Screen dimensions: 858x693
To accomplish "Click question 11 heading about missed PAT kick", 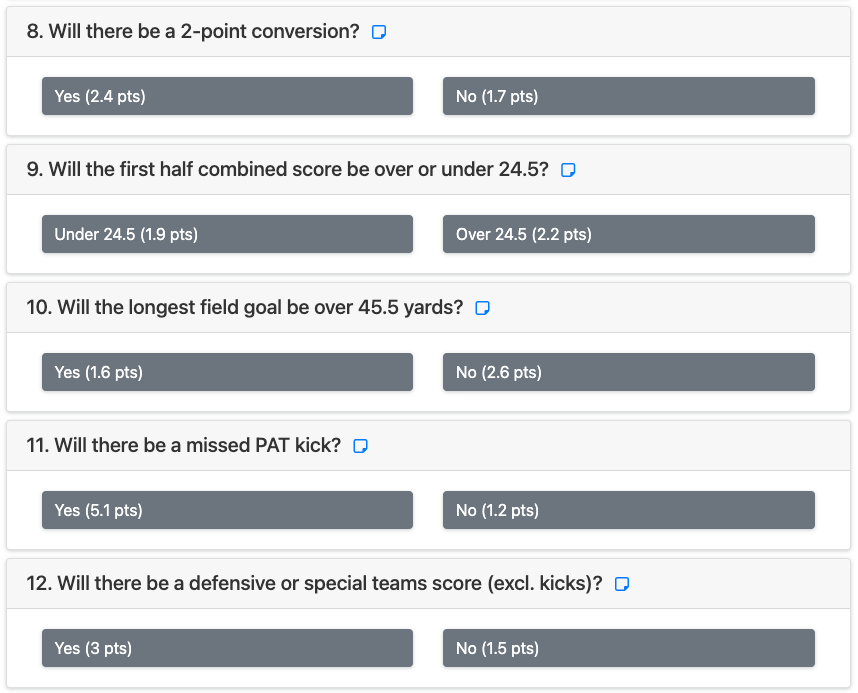I will [184, 446].
